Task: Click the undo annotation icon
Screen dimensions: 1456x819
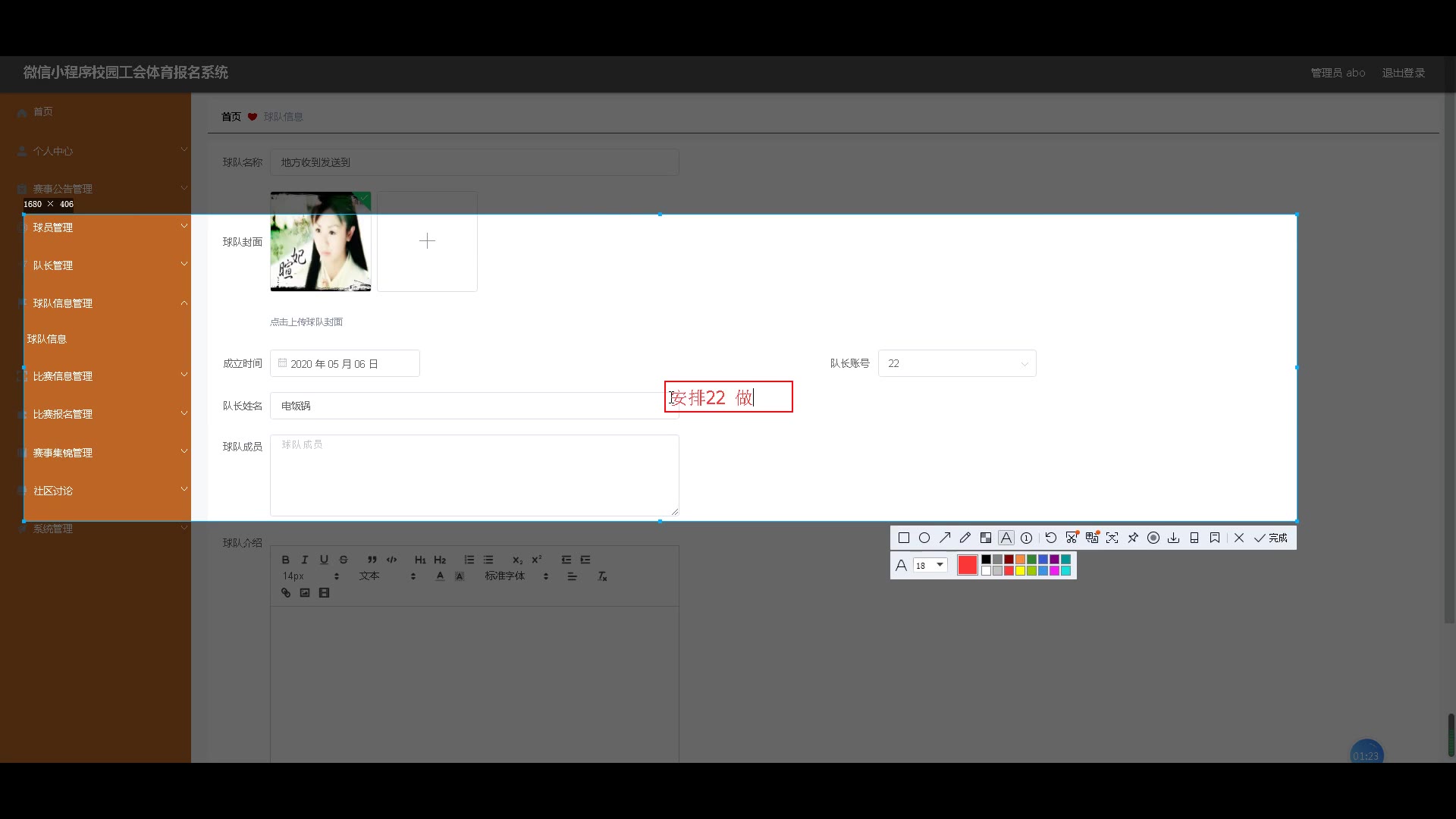Action: pyautogui.click(x=1051, y=538)
